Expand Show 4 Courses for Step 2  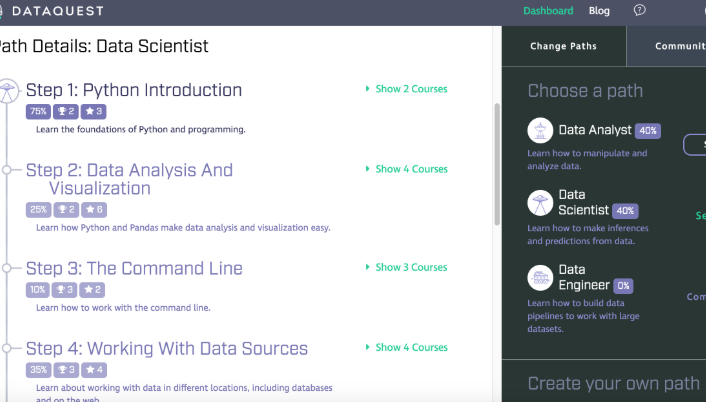tap(407, 169)
